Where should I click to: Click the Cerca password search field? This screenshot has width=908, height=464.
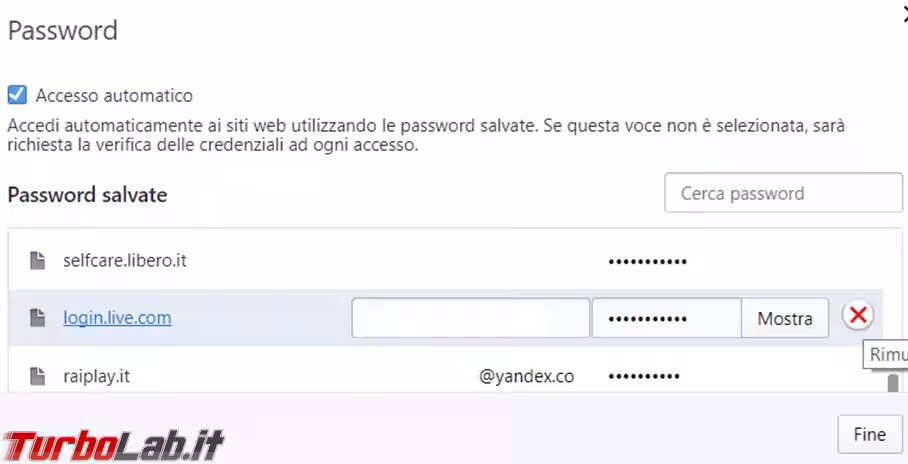click(783, 193)
